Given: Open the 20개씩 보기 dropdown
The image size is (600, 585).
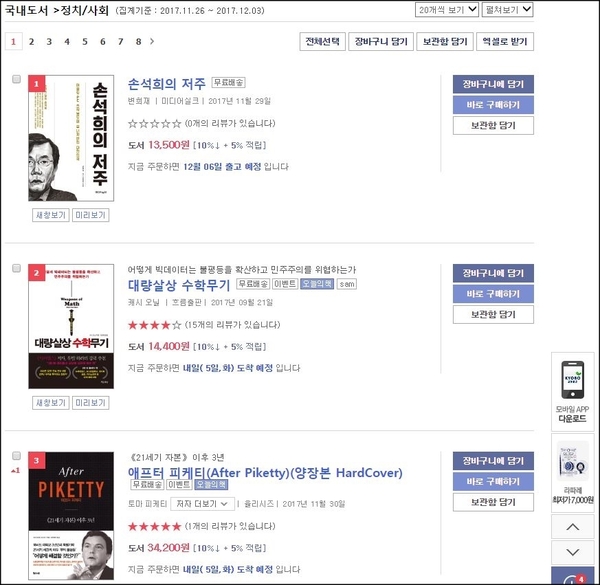Looking at the screenshot, I should click(x=447, y=10).
